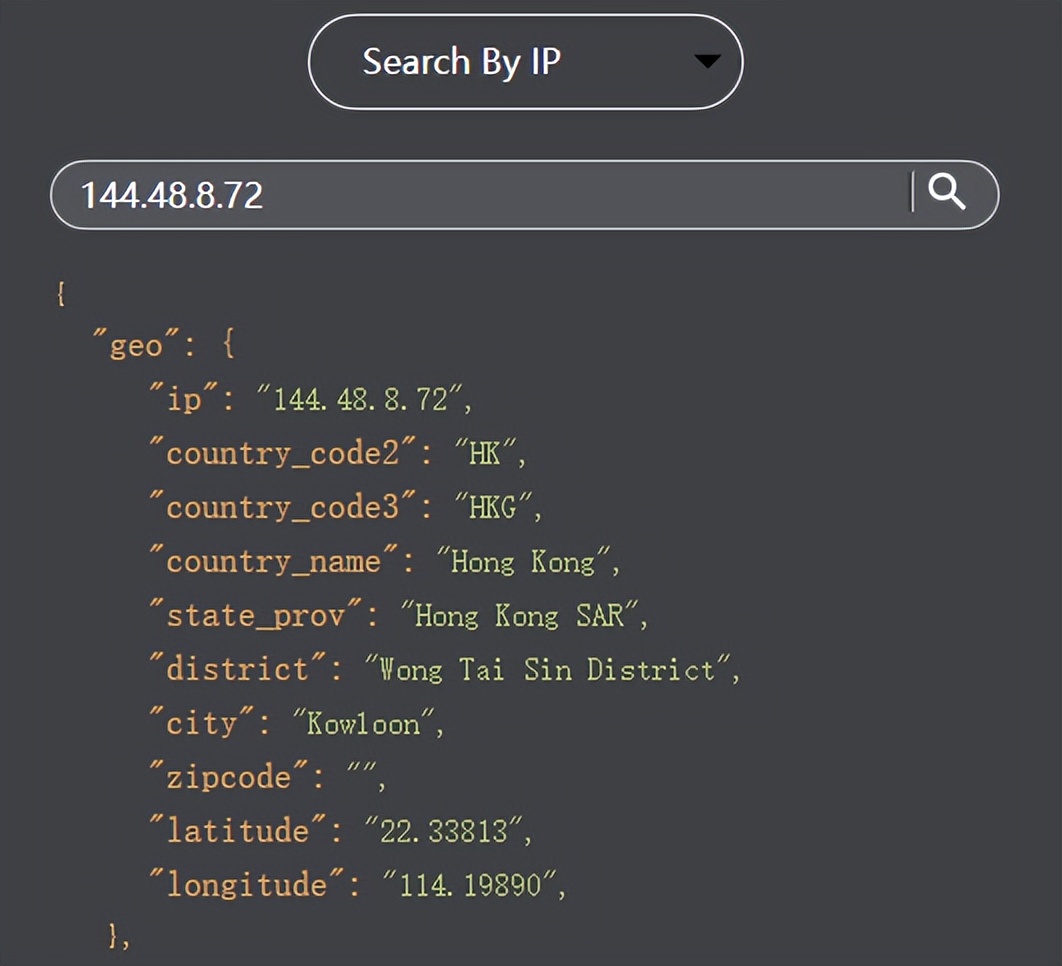This screenshot has width=1062, height=966.
Task: Click the "country_code2" key
Action: 283,454
